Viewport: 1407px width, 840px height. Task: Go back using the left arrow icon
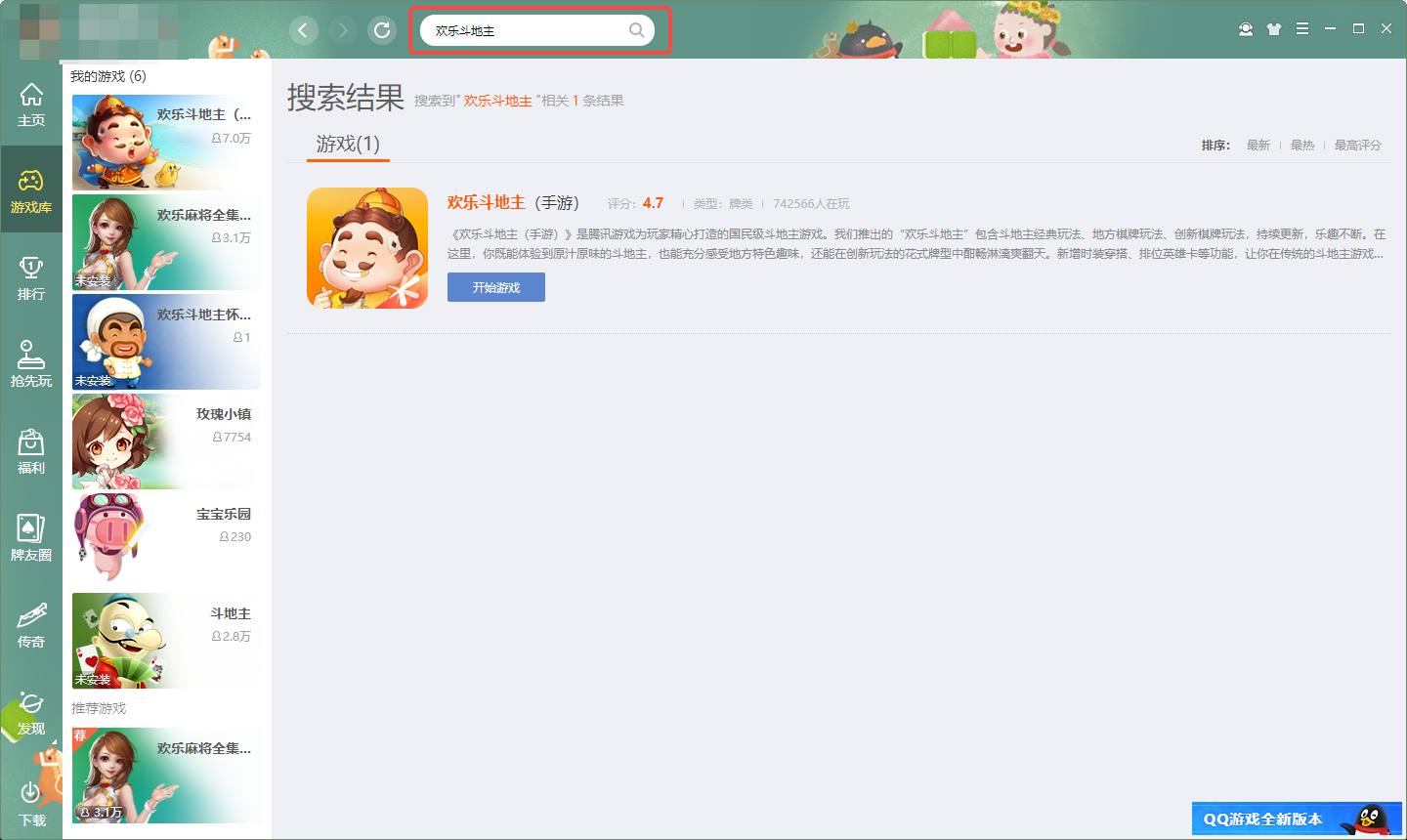pos(303,29)
